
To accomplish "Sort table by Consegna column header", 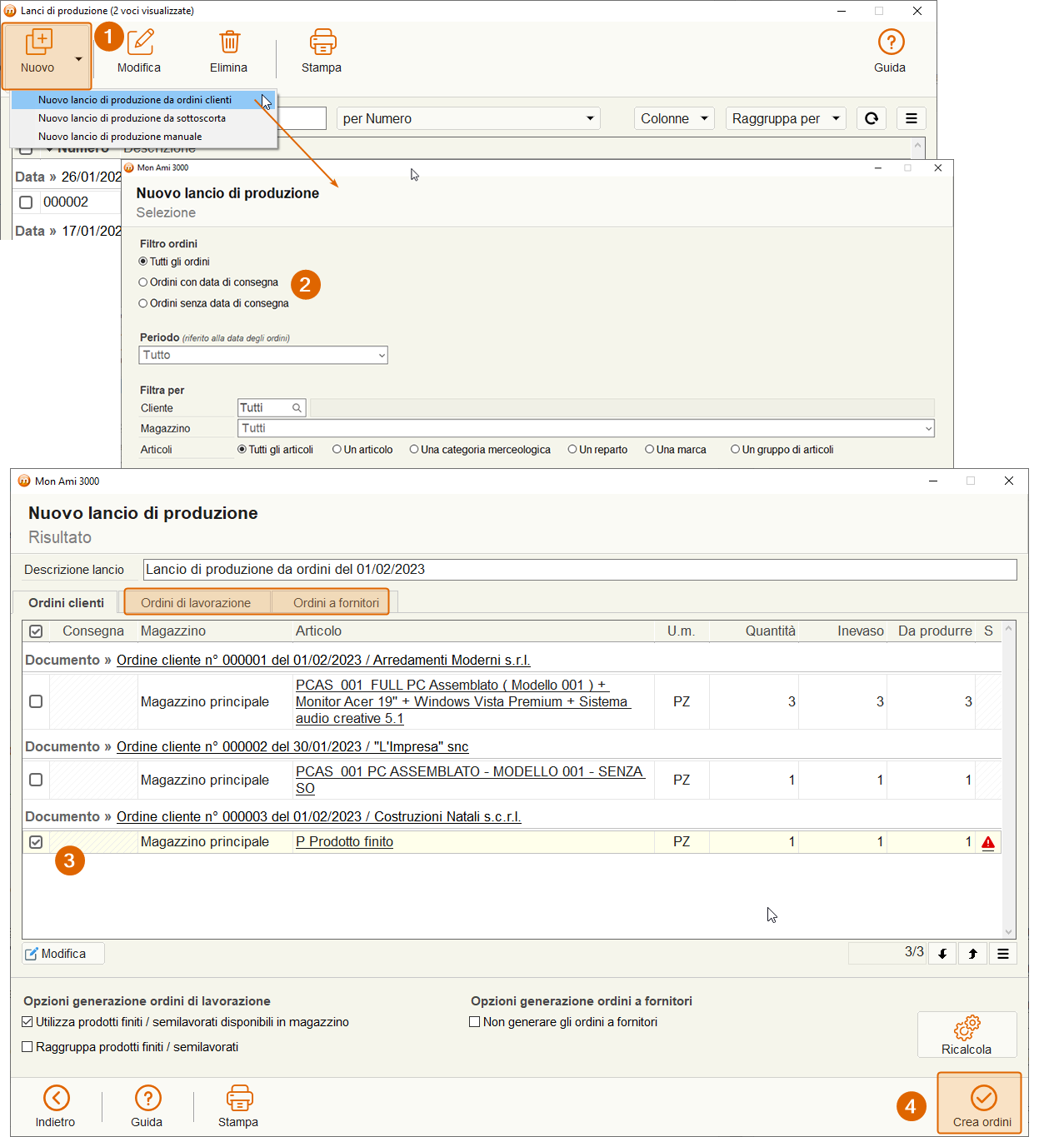I will tap(92, 631).
